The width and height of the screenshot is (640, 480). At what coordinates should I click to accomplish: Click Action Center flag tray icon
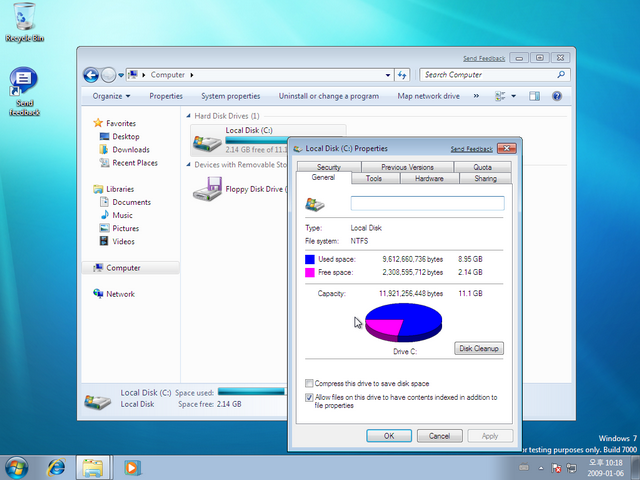pos(556,468)
